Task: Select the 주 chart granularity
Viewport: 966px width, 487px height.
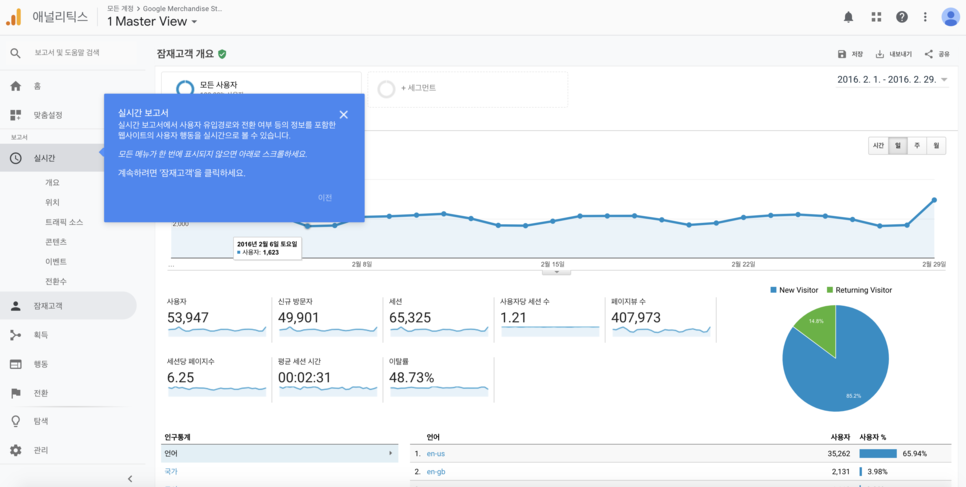Action: 917,145
